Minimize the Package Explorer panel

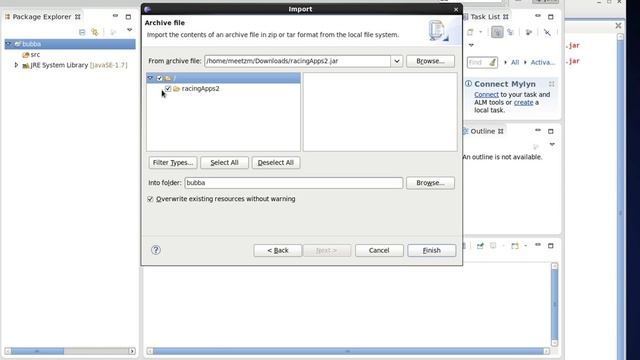pos(116,16)
